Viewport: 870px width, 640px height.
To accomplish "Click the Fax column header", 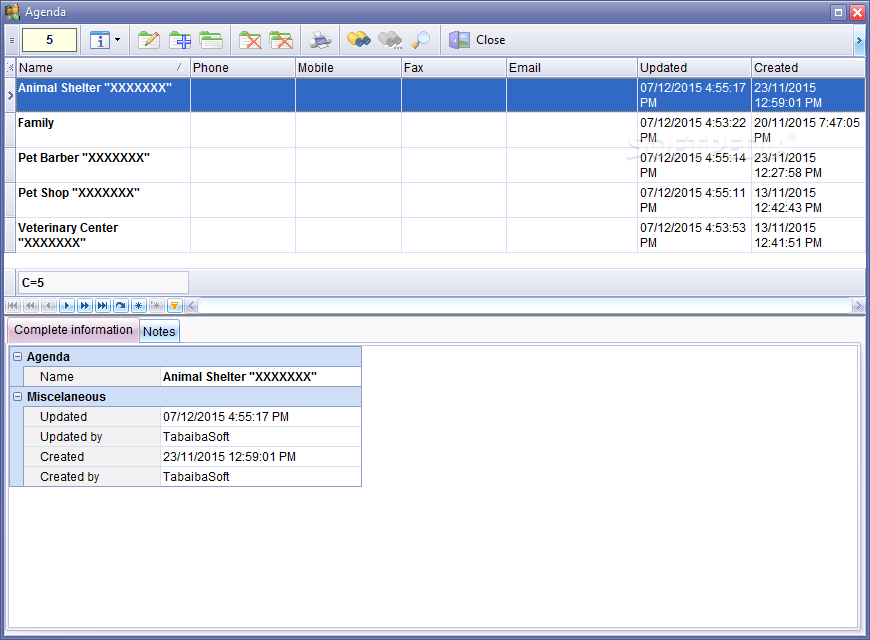I will [x=454, y=68].
